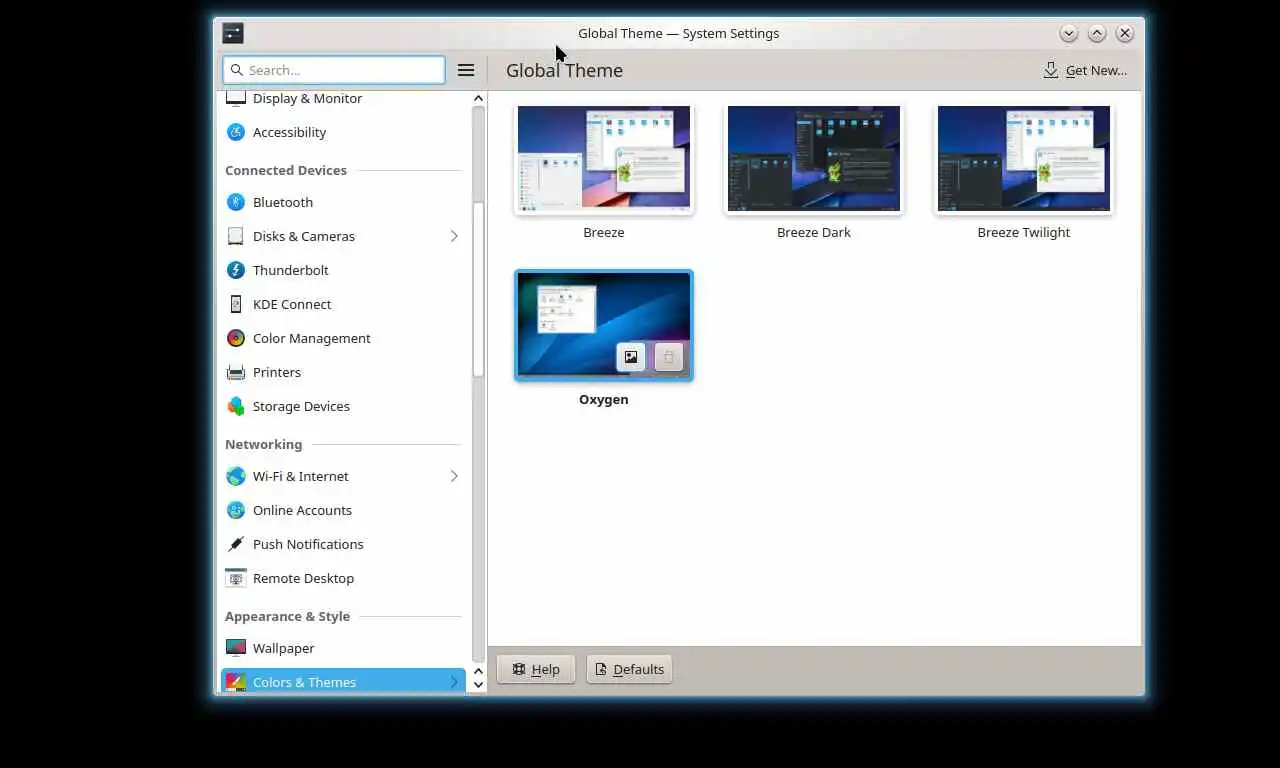Select the Breeze Dark theme thumbnail

pos(814,159)
